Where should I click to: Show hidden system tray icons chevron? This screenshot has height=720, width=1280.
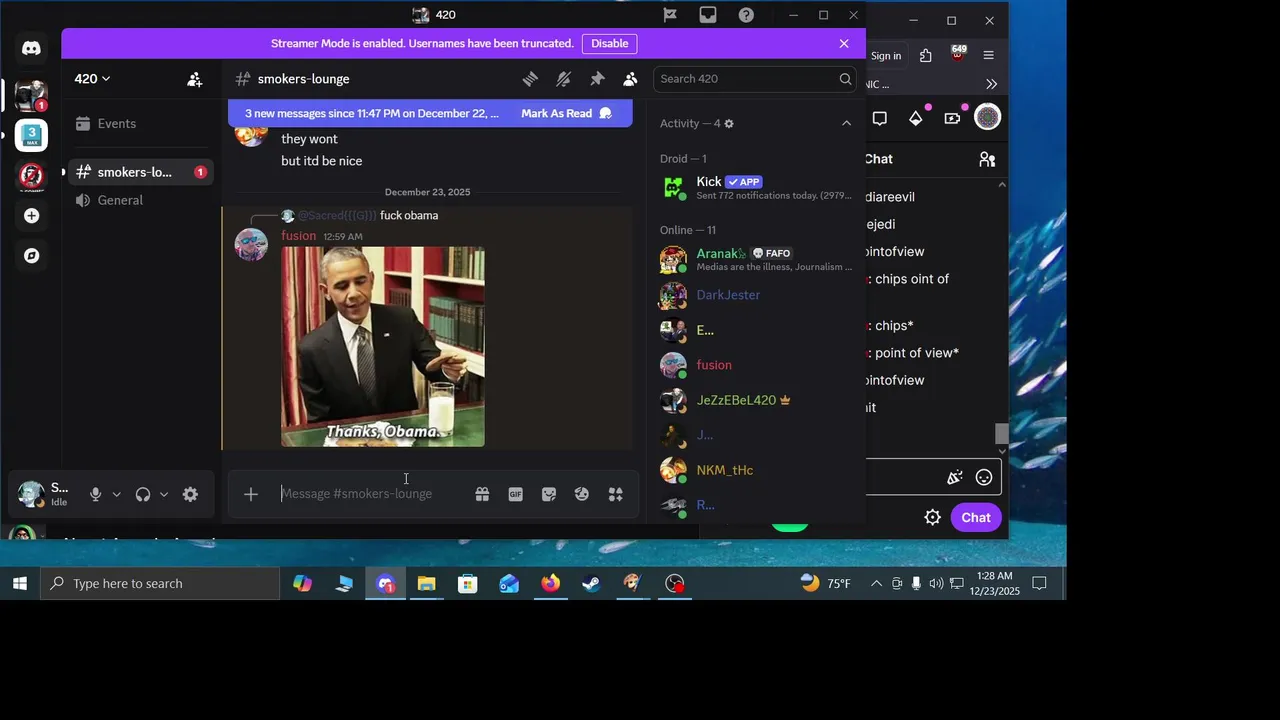876,583
